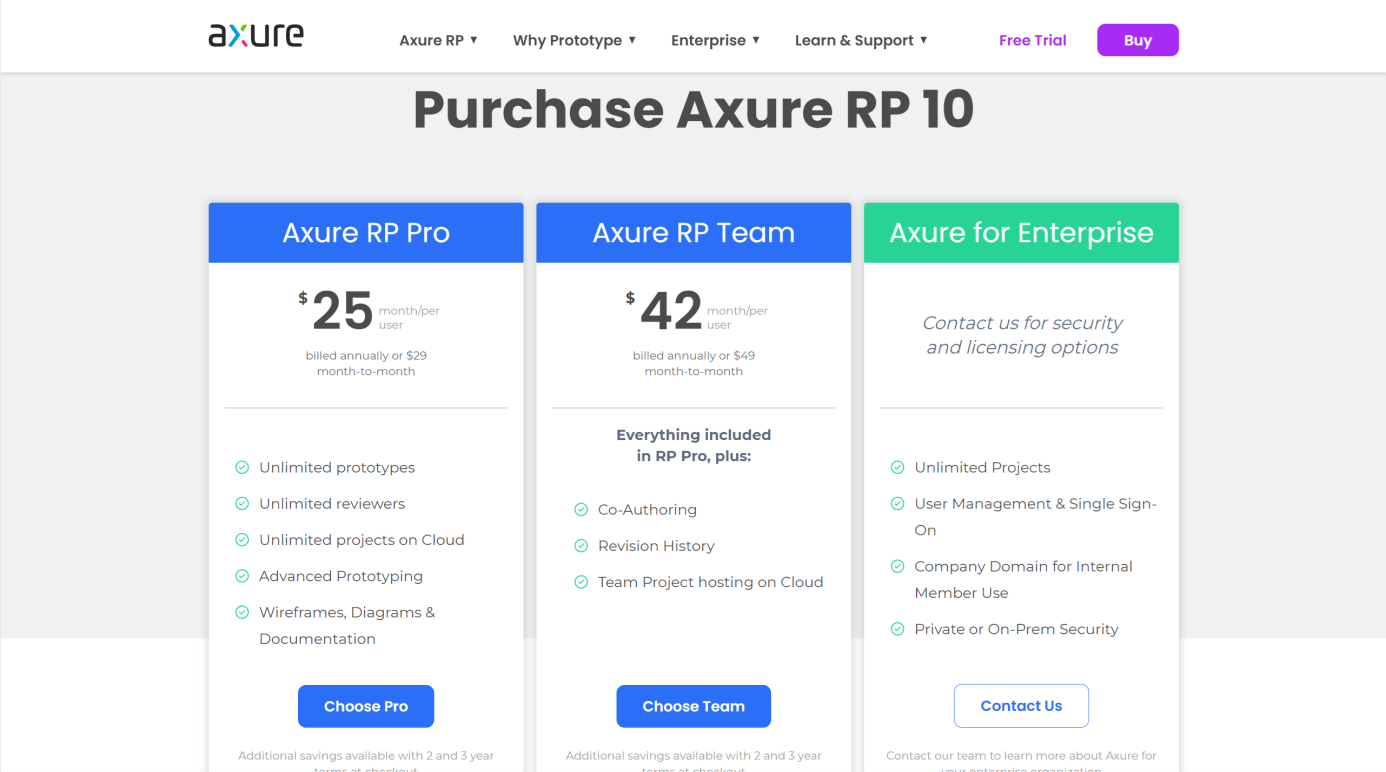1386x772 pixels.
Task: Click the 'Advanced Prototyping' feature text
Action: pyautogui.click(x=341, y=576)
